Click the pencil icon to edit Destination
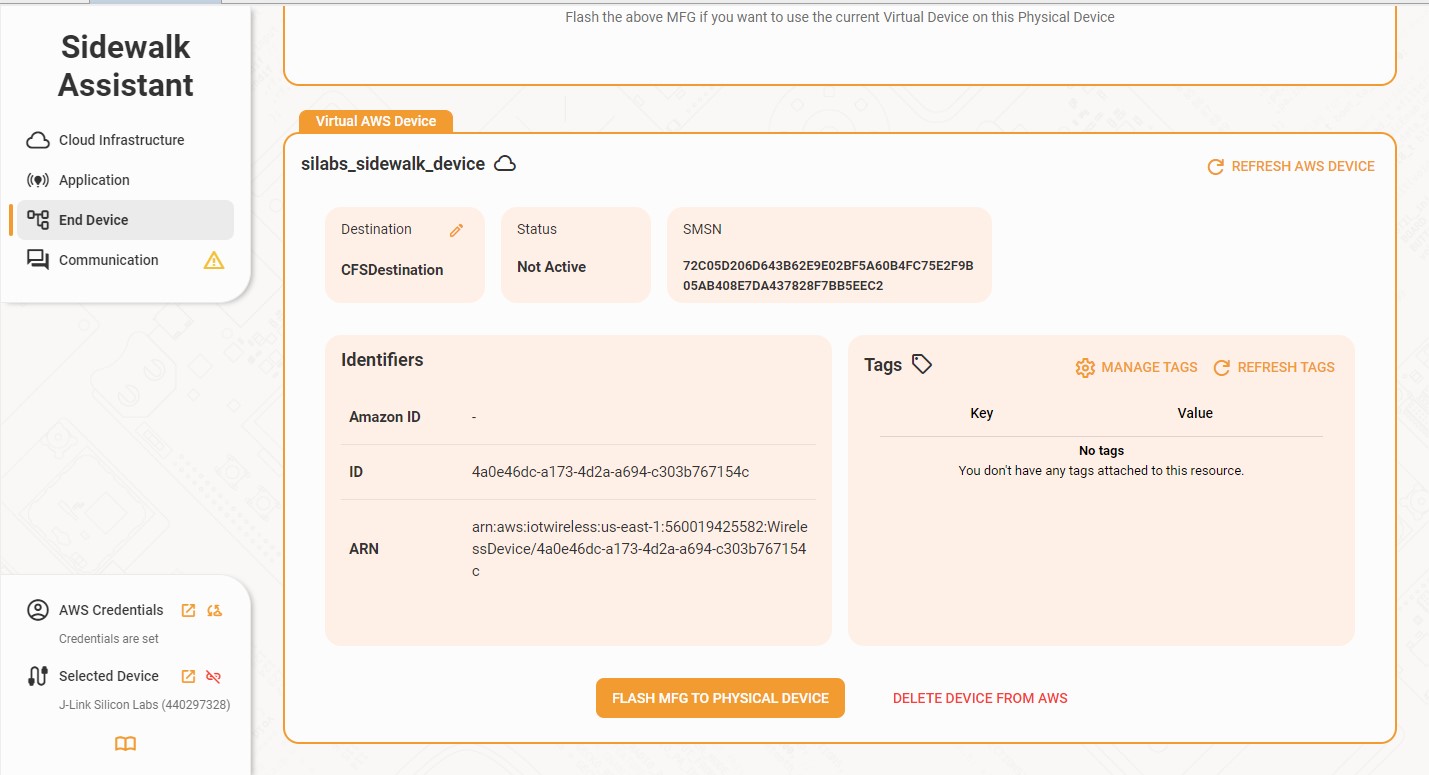The height and width of the screenshot is (775, 1429). coord(456,230)
